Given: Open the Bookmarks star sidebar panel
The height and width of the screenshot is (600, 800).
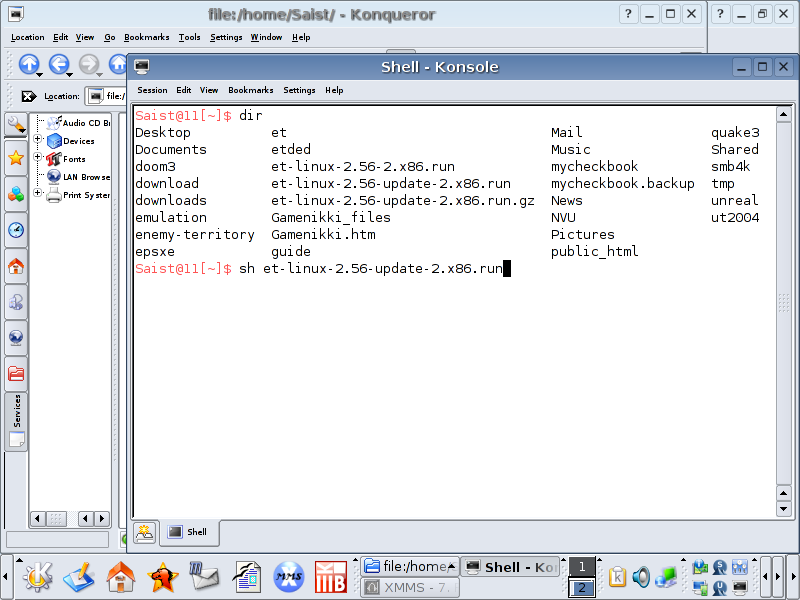Looking at the screenshot, I should pyautogui.click(x=16, y=158).
